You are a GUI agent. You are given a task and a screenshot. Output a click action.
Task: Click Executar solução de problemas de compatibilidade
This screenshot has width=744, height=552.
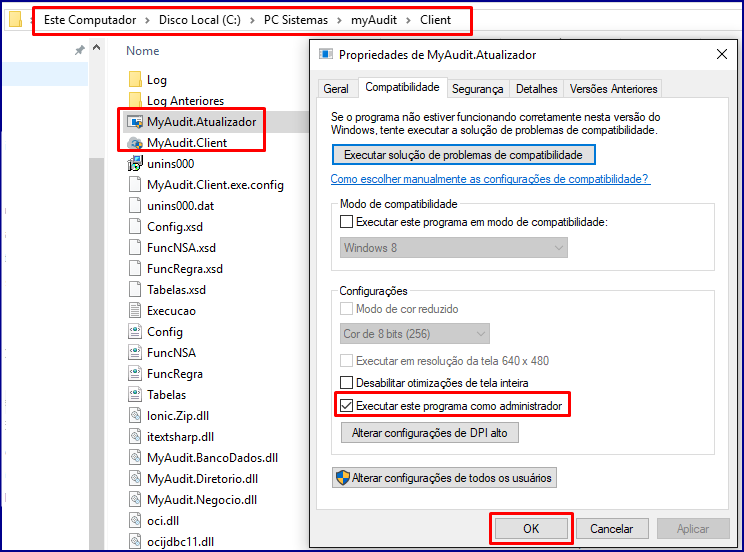pos(464,155)
